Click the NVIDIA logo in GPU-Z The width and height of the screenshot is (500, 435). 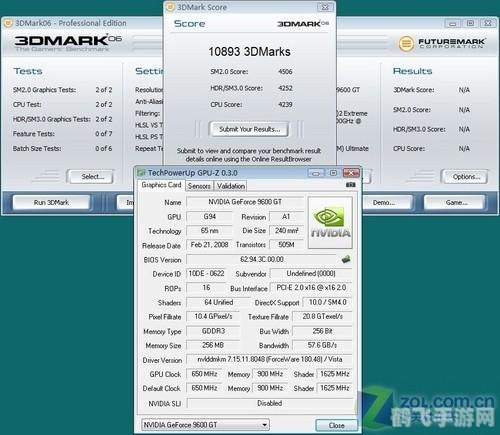coord(330,222)
